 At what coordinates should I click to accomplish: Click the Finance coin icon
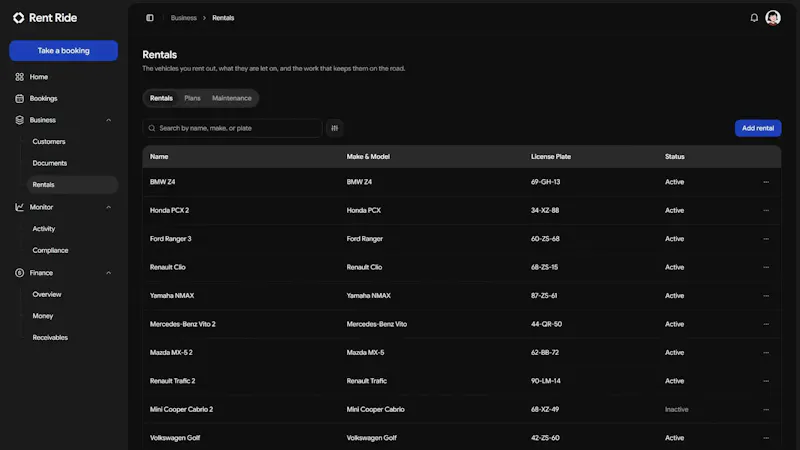click(19, 273)
